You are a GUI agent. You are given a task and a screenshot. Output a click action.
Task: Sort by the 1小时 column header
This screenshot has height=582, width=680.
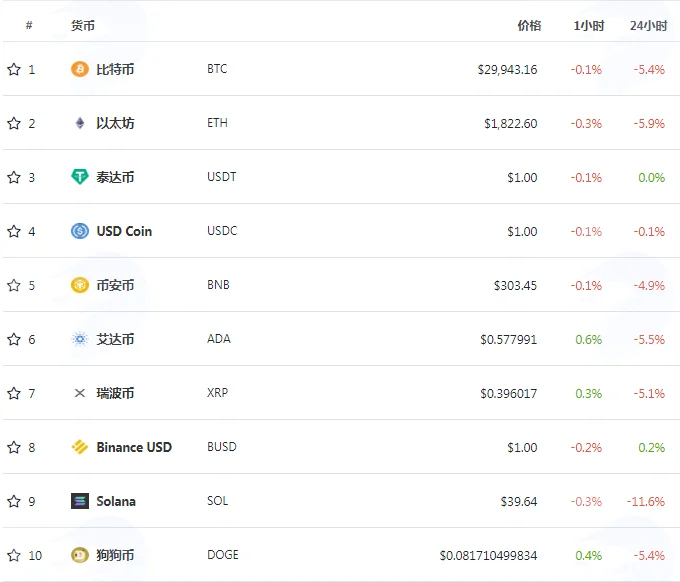coord(588,26)
